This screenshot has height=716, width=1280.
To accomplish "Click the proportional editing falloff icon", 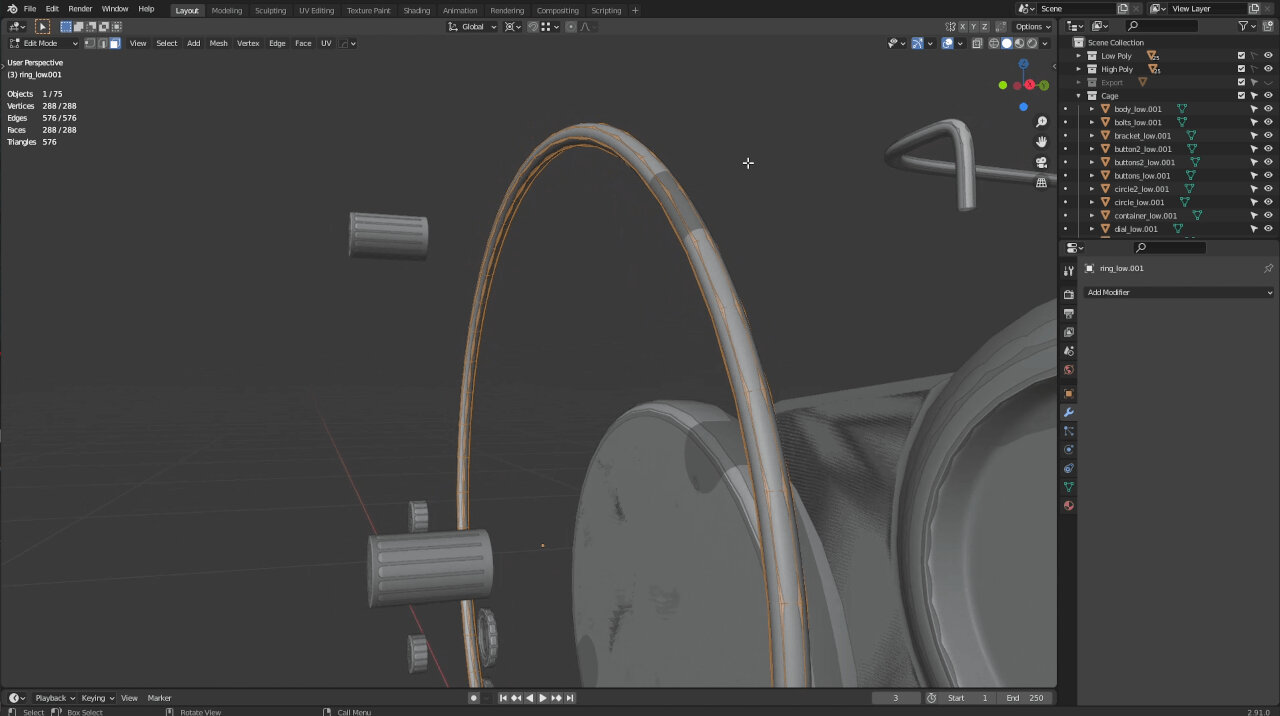I will coord(586,27).
